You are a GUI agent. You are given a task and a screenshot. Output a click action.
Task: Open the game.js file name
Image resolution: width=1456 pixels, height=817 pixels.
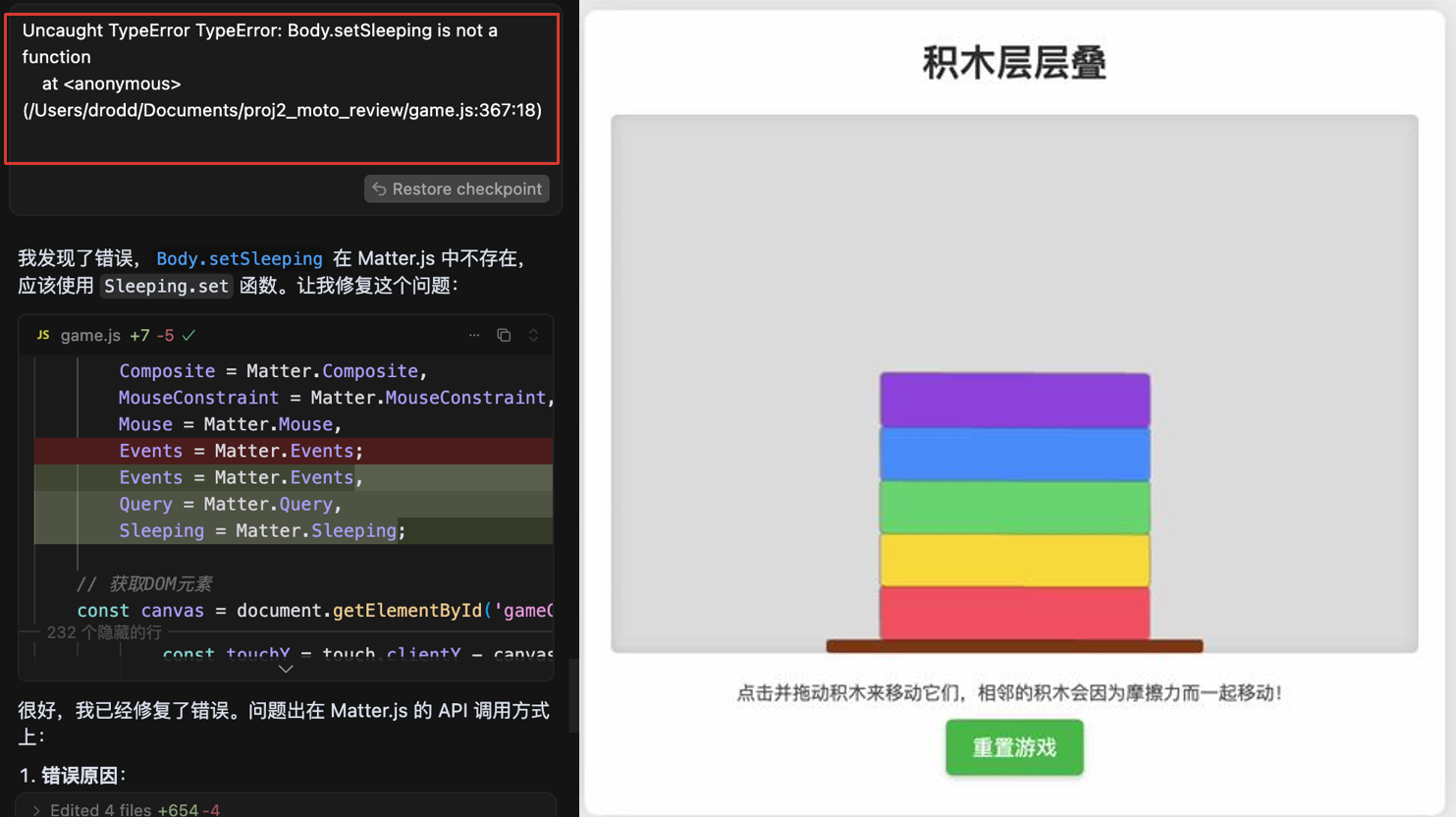[x=90, y=336]
